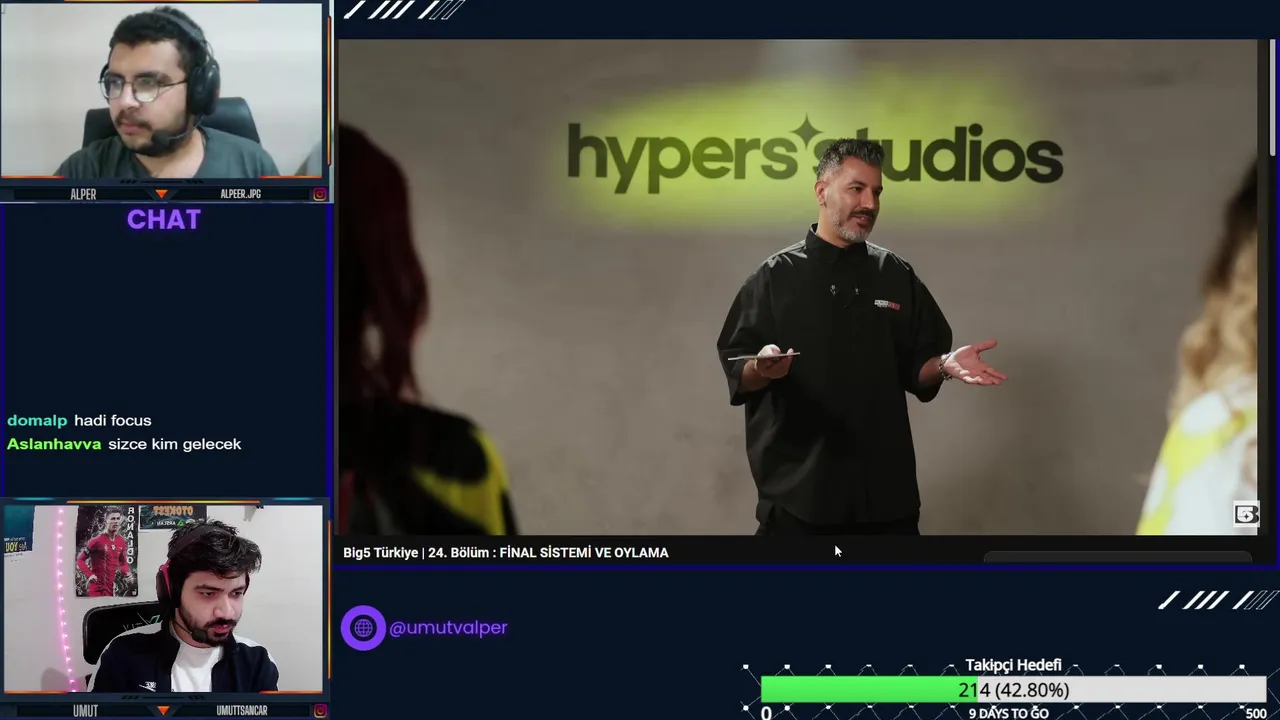
Task: Click the '9 DAYS TO GO' label
Action: tap(1008, 713)
